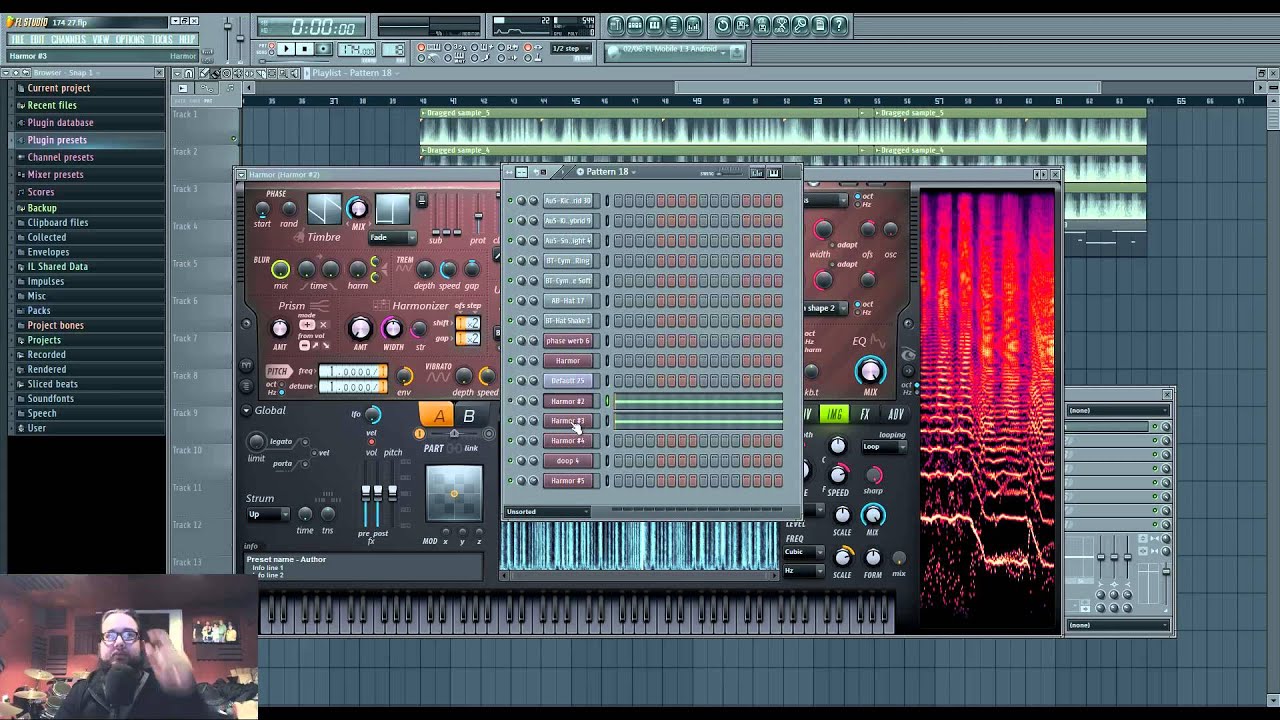Select the phase werb 6 channel button

click(x=567, y=341)
